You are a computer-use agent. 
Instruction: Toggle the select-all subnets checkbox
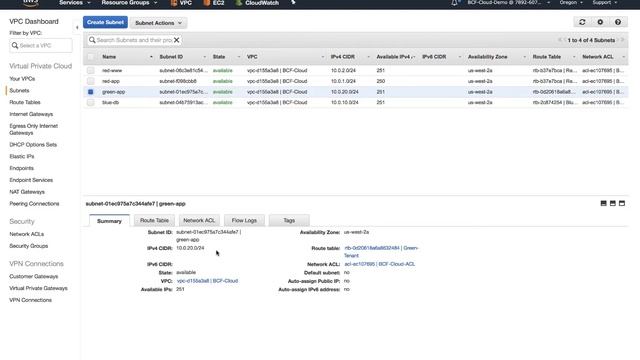(91, 57)
